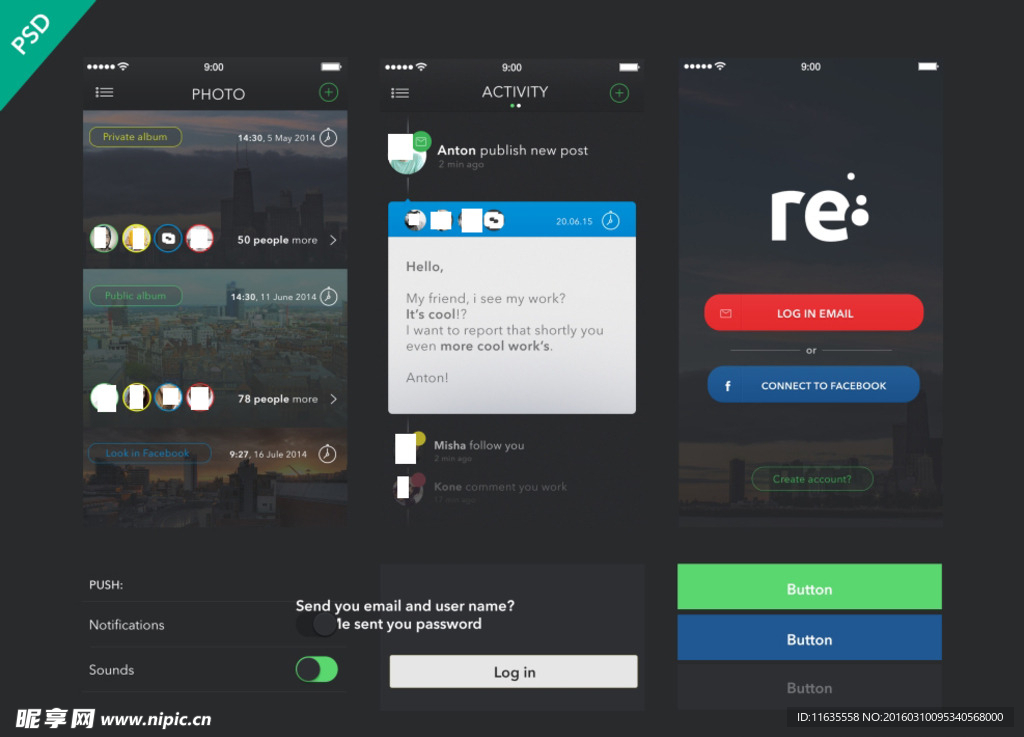Select the Private album tag
This screenshot has height=737, width=1024.
(x=135, y=137)
